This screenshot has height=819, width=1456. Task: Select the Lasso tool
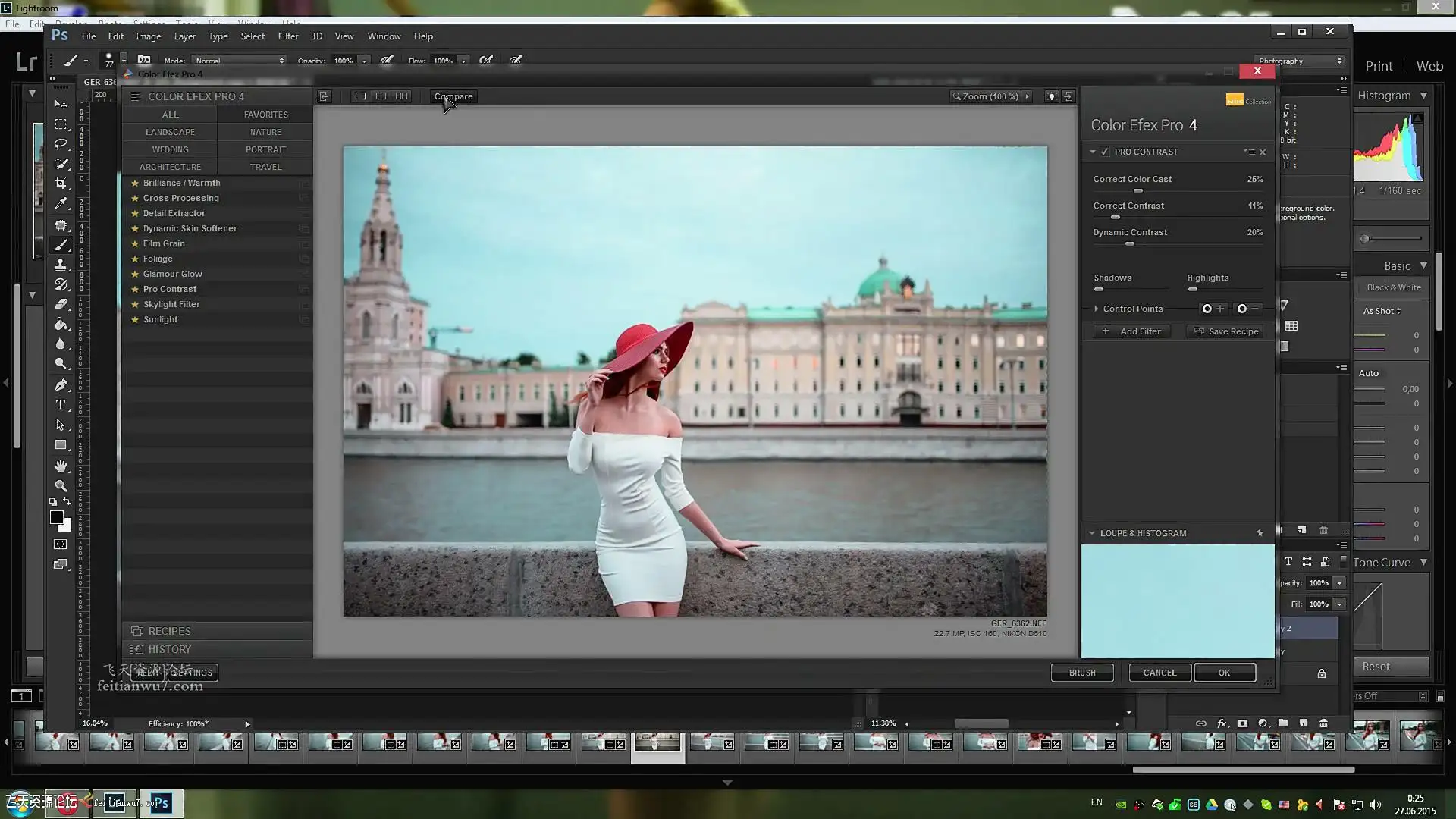pyautogui.click(x=61, y=144)
